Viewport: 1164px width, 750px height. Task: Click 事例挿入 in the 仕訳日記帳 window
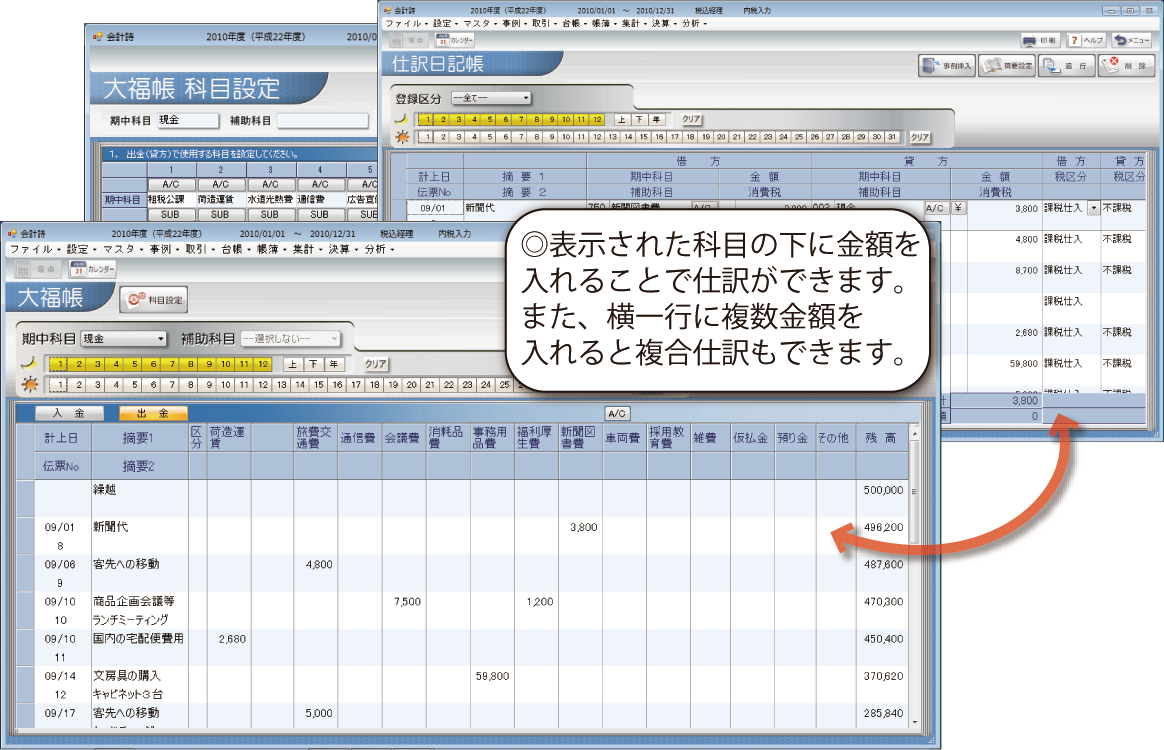[x=947, y=66]
